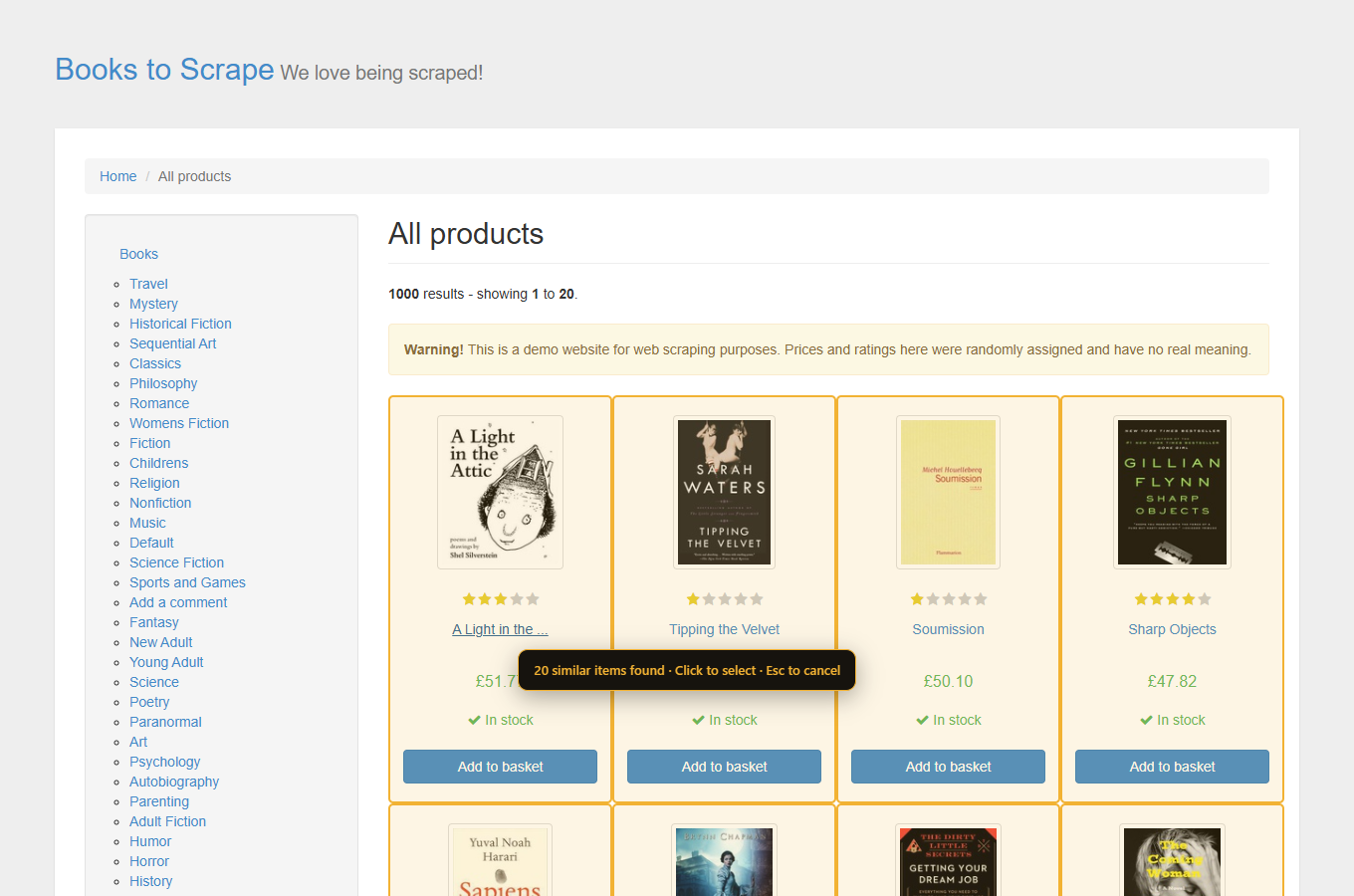Open the Philosophy category
The image size is (1354, 896).
[163, 383]
